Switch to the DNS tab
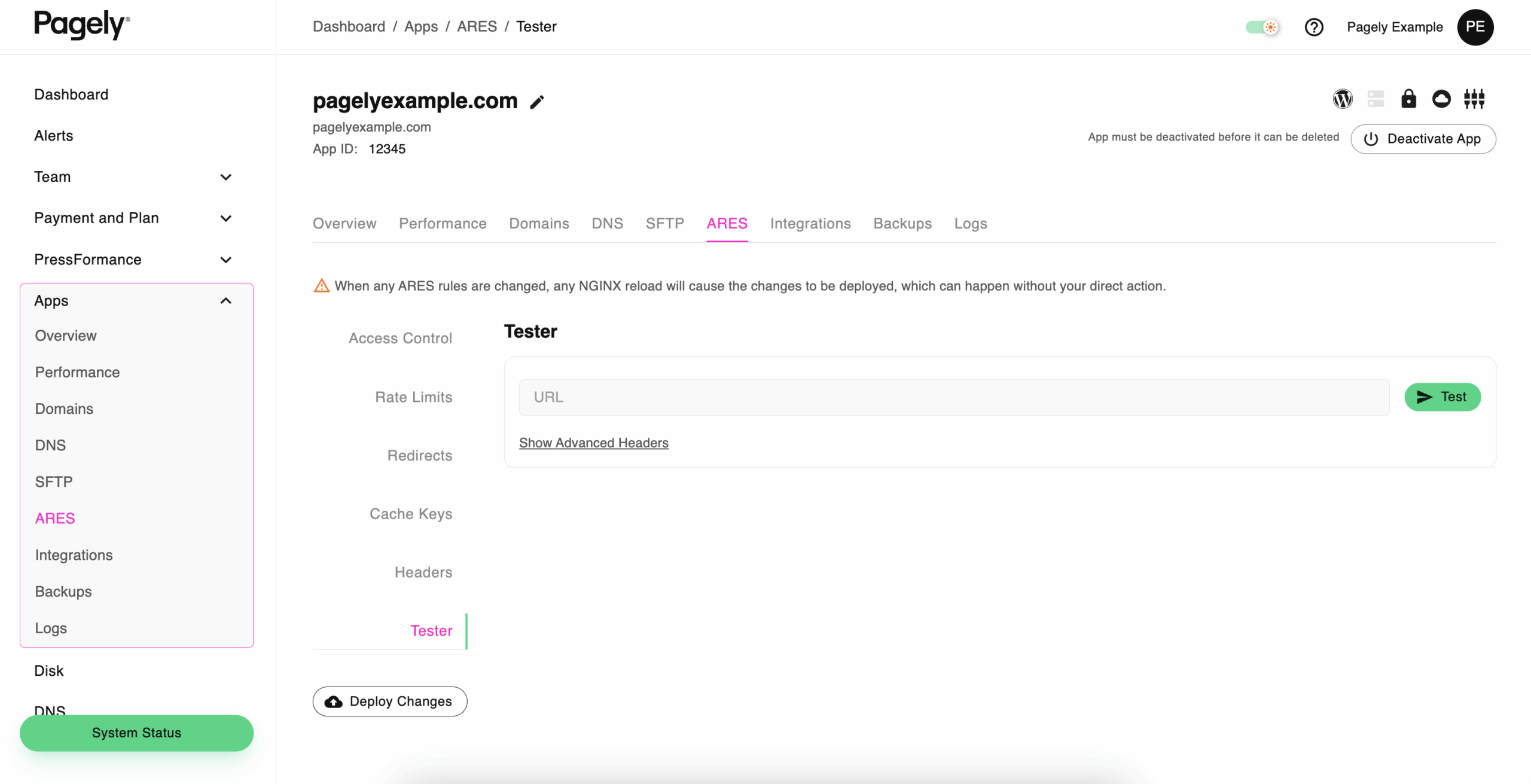 [x=607, y=224]
